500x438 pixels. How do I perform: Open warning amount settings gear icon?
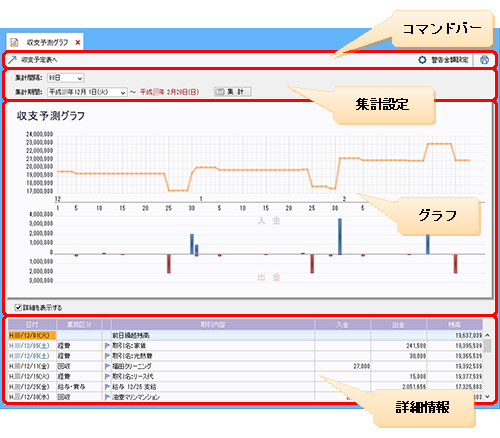(422, 60)
